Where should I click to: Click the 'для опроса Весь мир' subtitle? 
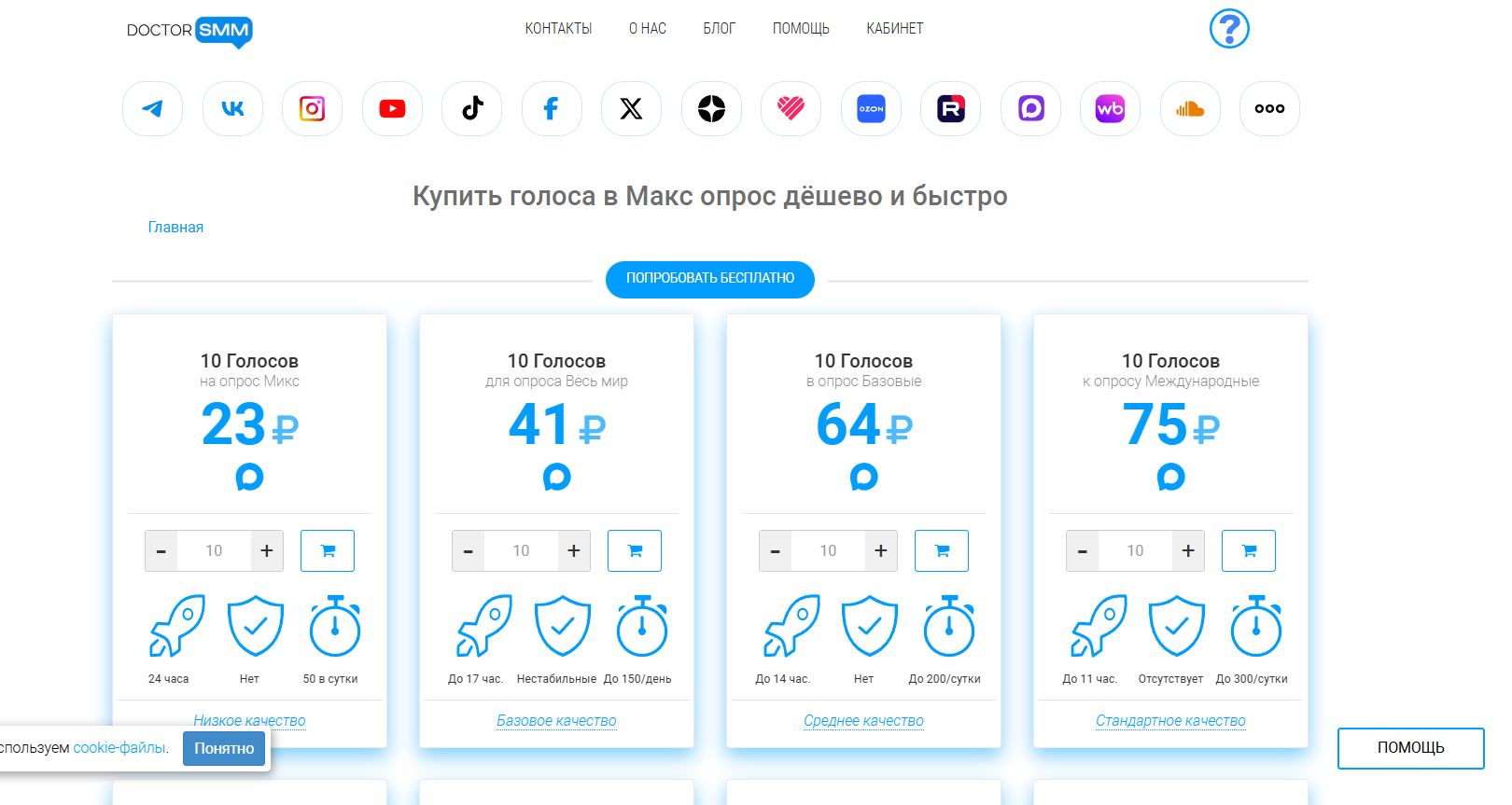pyautogui.click(x=556, y=382)
